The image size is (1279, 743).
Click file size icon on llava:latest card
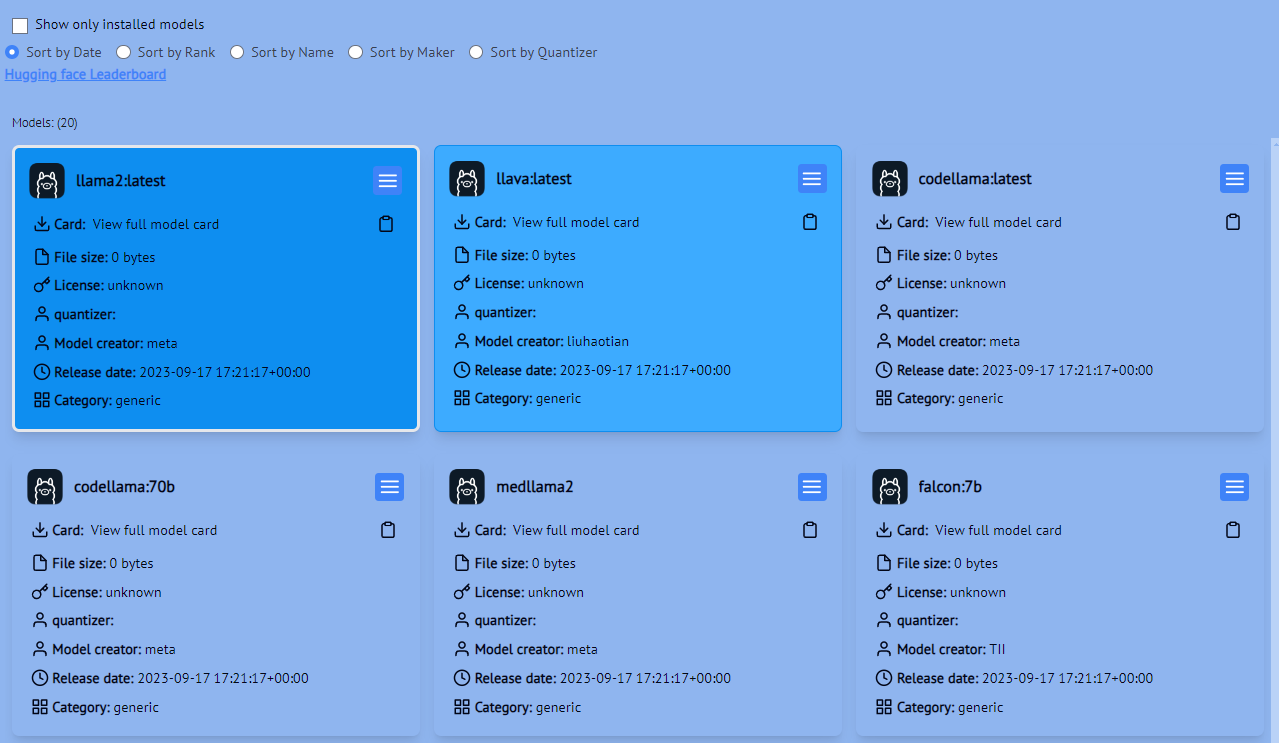point(461,254)
